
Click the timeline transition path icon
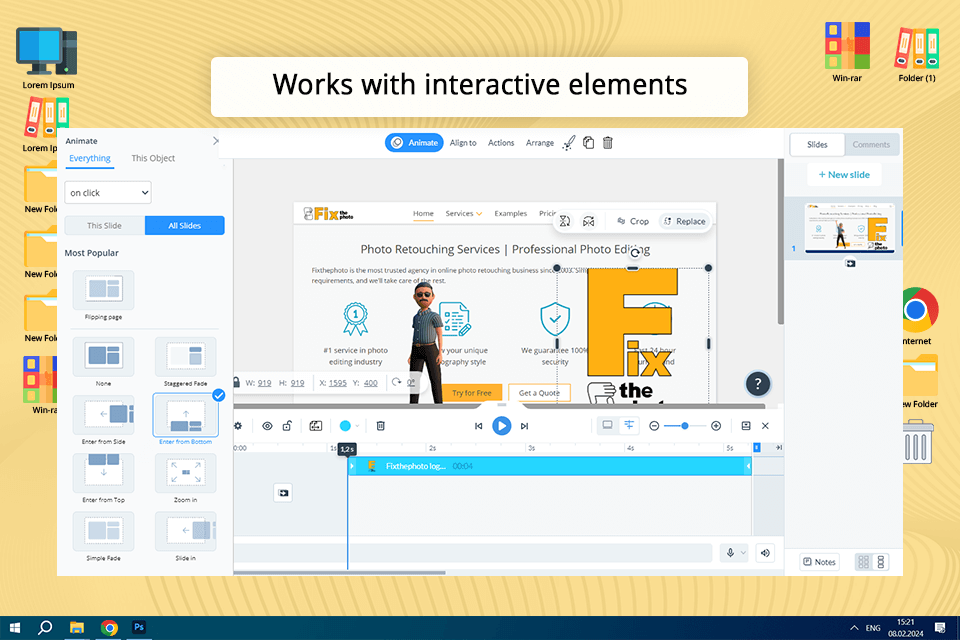tap(315, 426)
